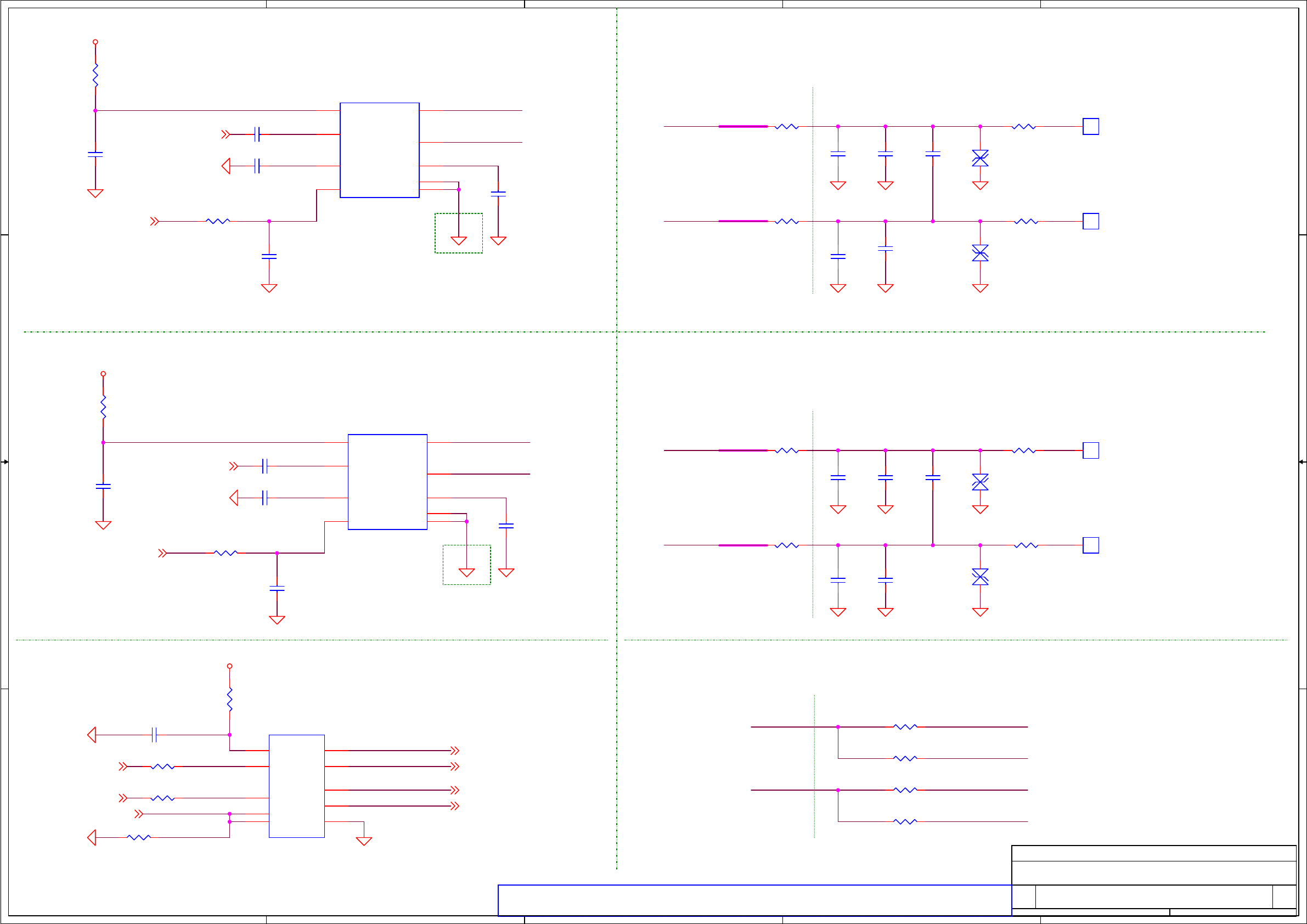This screenshot has height=924, width=1307.
Task: Click the lowest output arrow of bottom-left IC
Action: click(x=454, y=805)
